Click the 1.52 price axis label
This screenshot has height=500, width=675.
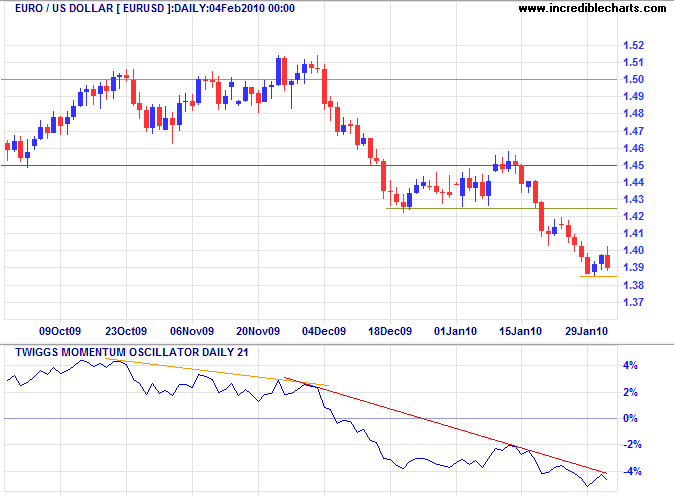tap(634, 45)
